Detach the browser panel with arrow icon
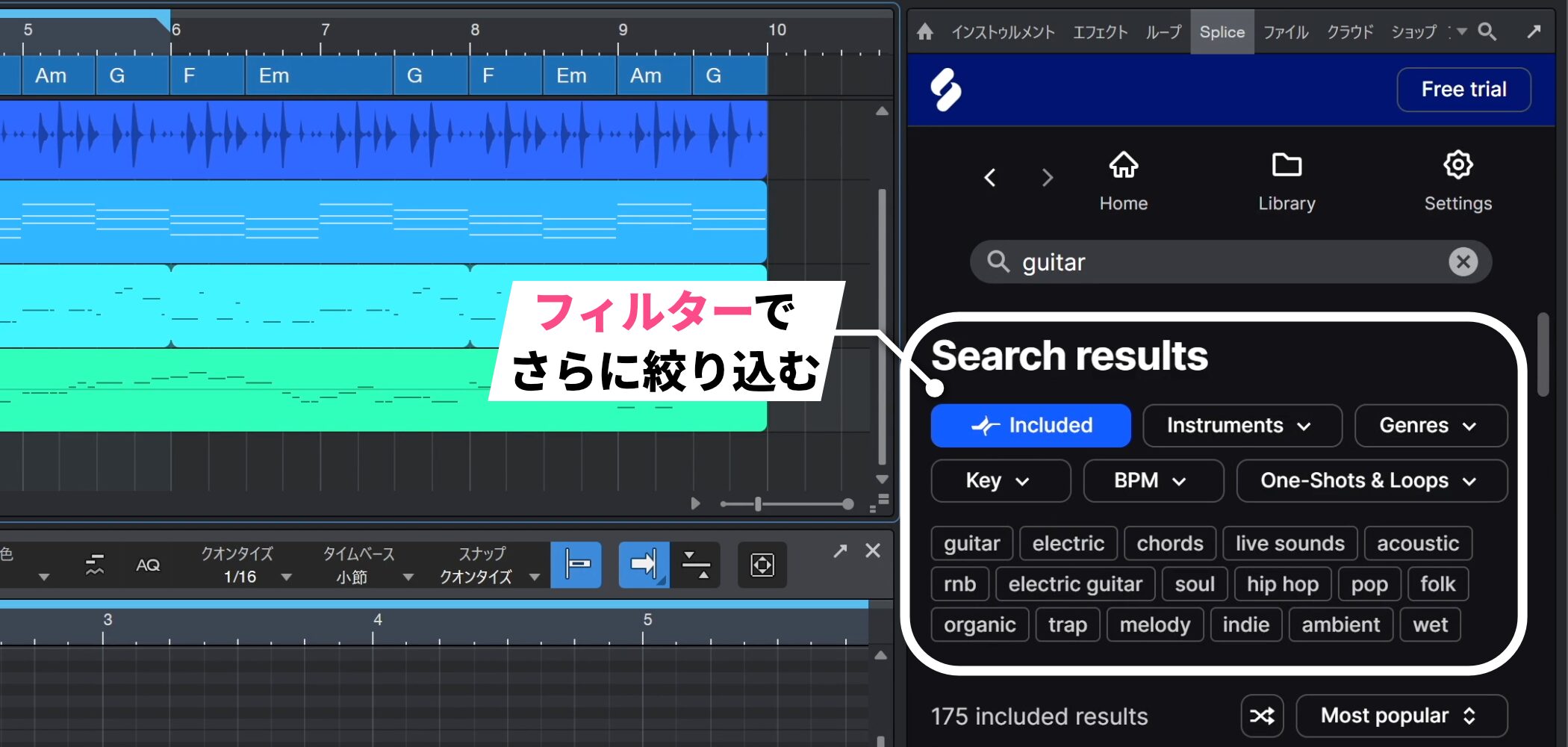 coord(1534,31)
